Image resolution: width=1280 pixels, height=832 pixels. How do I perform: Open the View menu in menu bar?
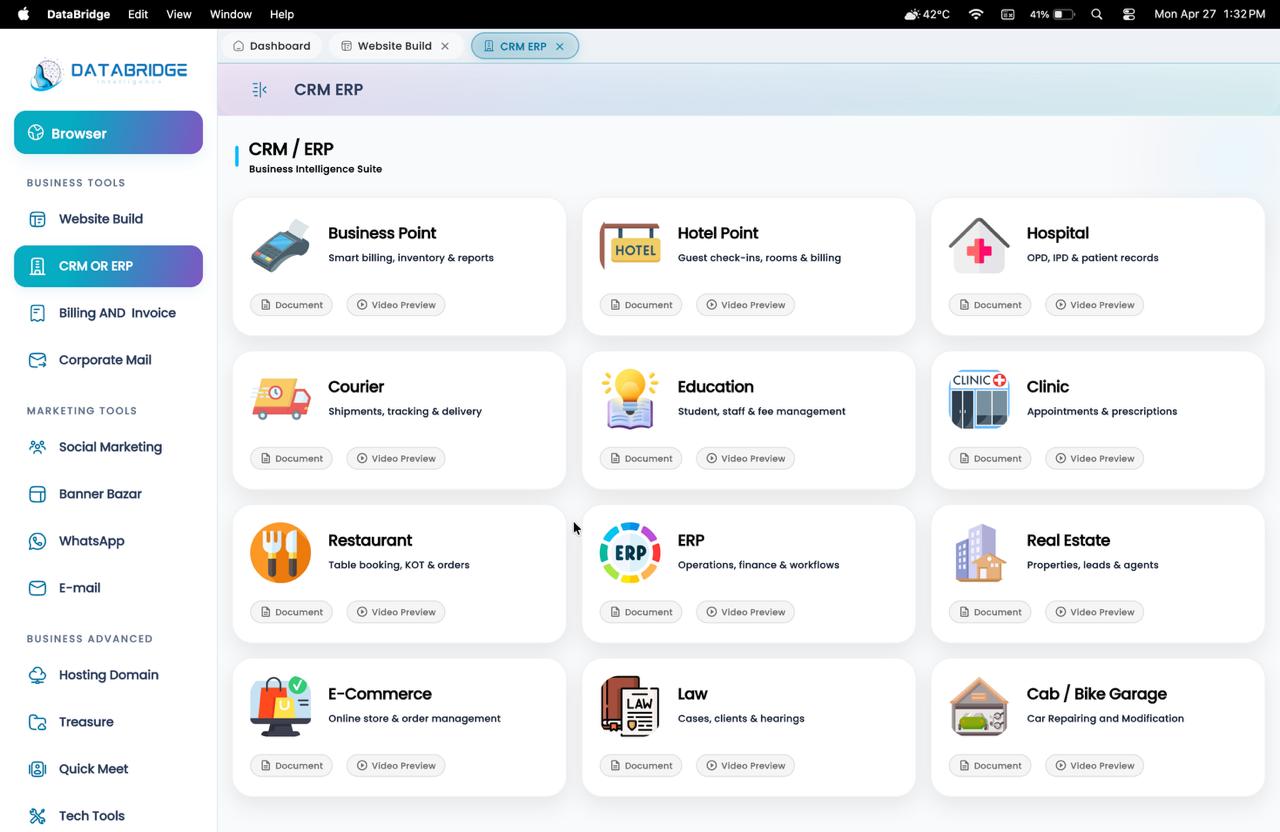(x=179, y=14)
